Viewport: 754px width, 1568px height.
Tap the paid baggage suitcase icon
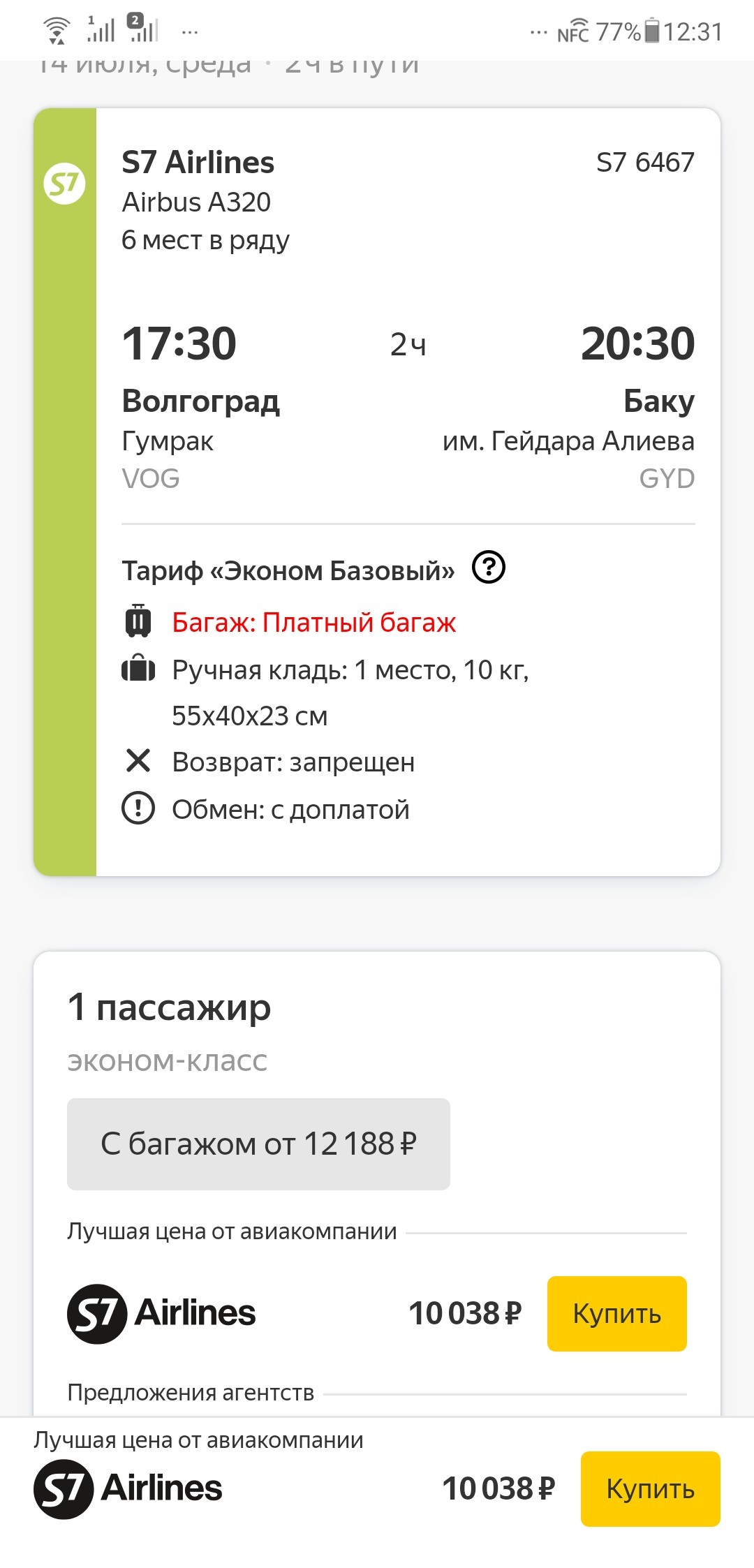point(138,621)
